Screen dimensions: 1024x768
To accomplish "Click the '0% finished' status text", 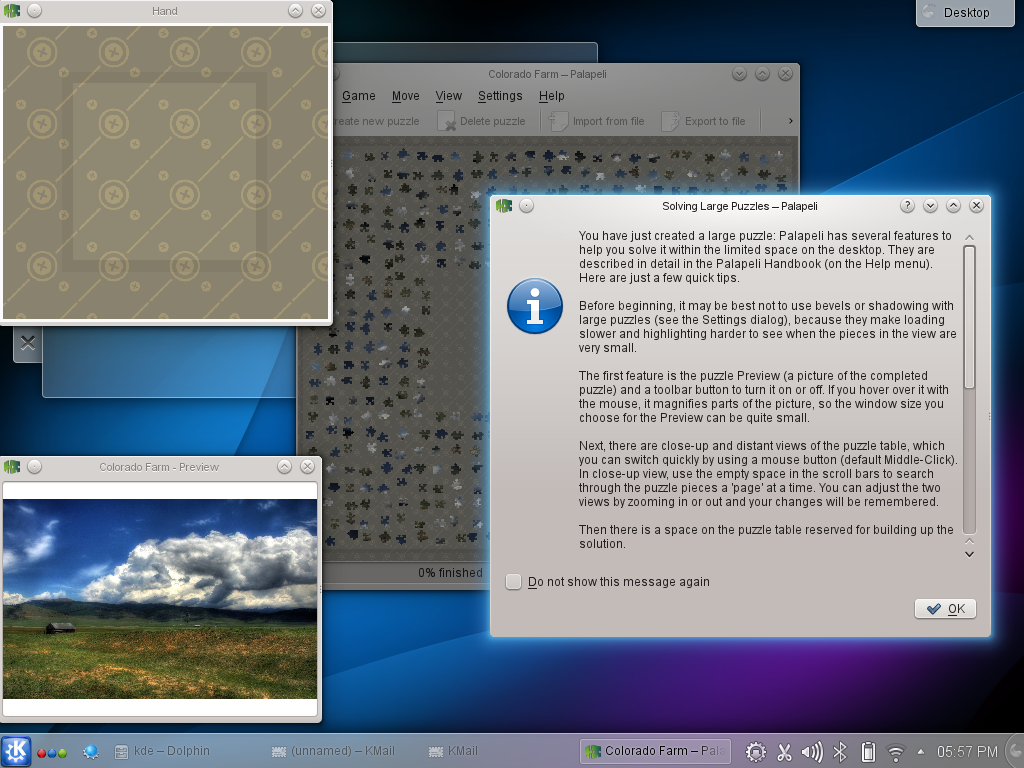I will 450,573.
